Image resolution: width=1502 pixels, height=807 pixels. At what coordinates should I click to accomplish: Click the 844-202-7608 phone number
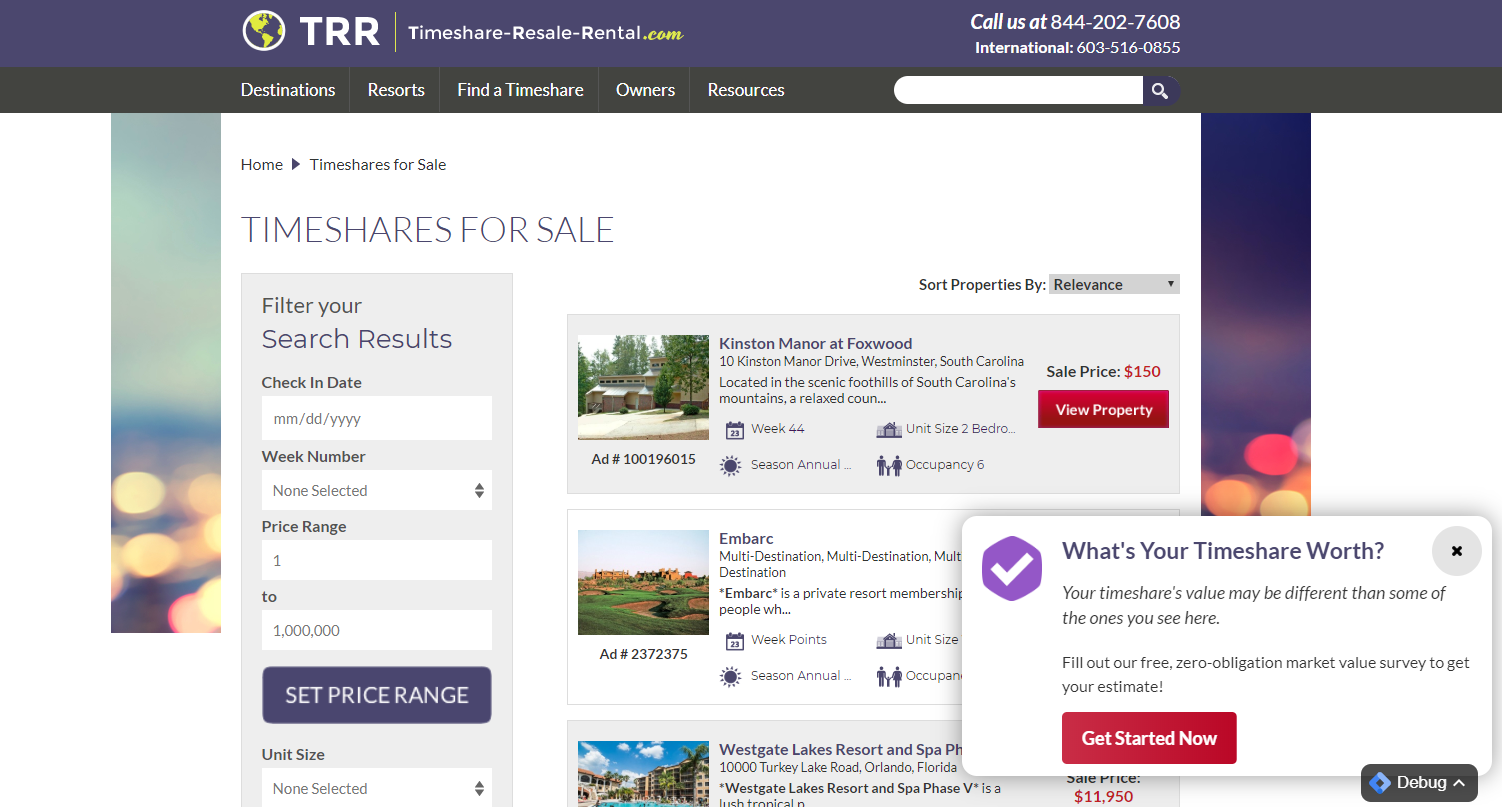tap(1115, 22)
